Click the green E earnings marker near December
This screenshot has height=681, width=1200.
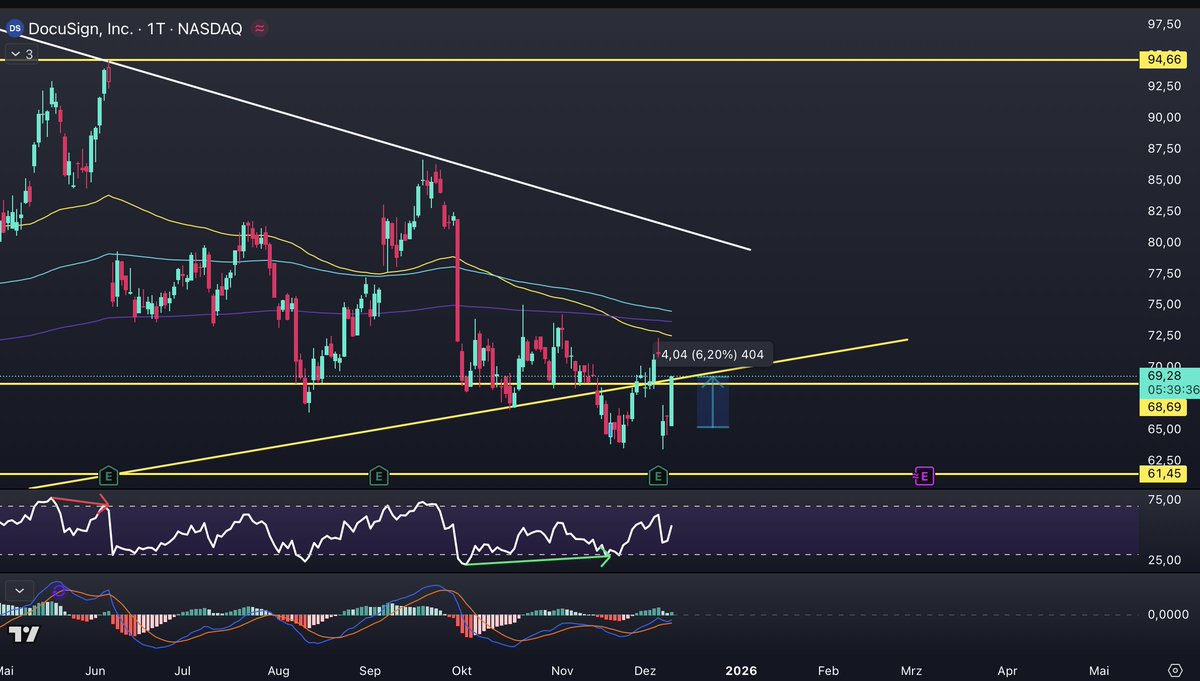(x=658, y=476)
